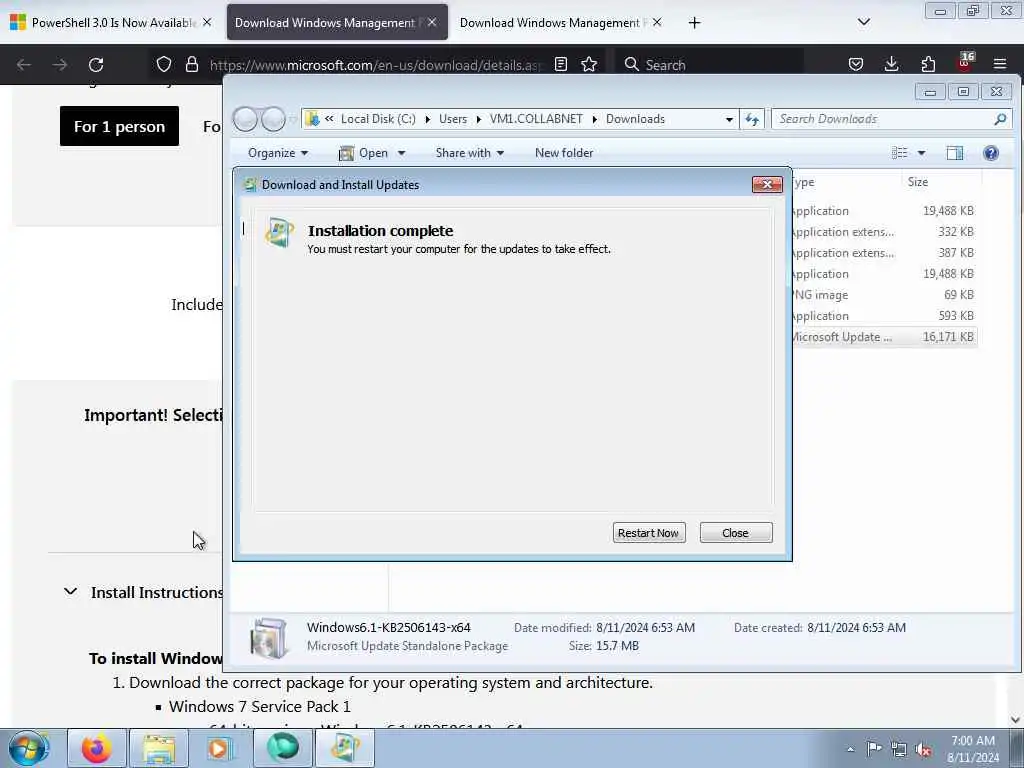Open a new Firefox tab

(694, 23)
